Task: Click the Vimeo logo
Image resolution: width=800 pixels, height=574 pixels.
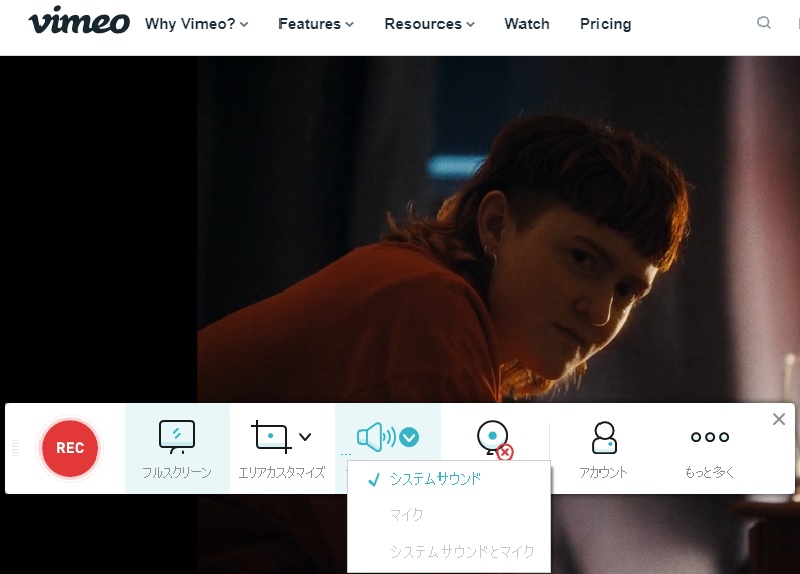Action: click(79, 22)
